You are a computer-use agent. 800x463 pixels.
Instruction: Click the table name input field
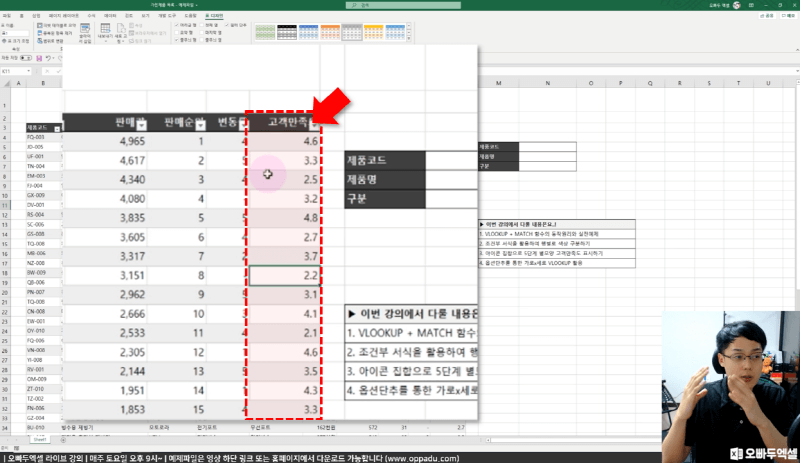(x=15, y=33)
